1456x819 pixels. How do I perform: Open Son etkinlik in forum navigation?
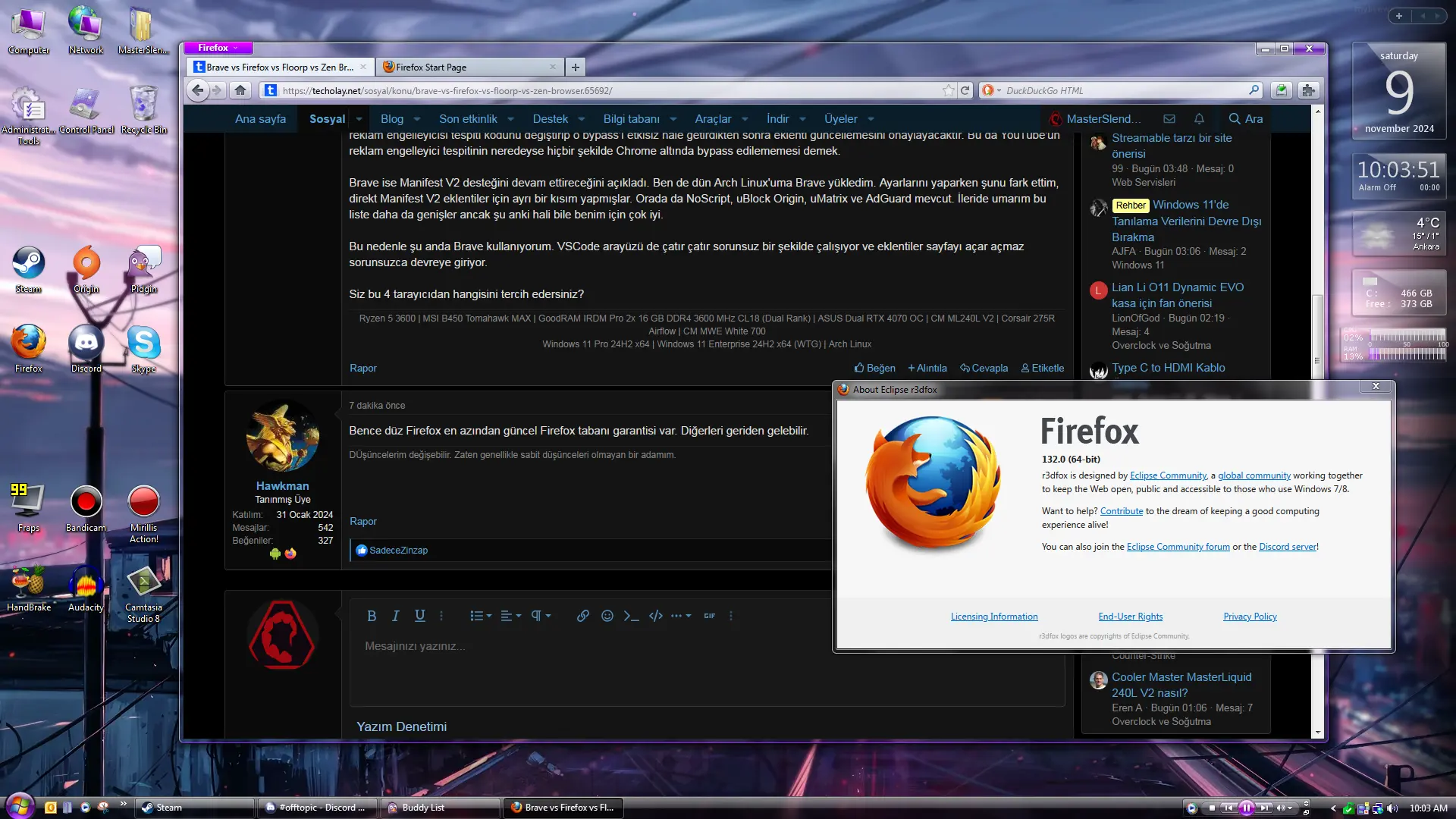coord(468,119)
